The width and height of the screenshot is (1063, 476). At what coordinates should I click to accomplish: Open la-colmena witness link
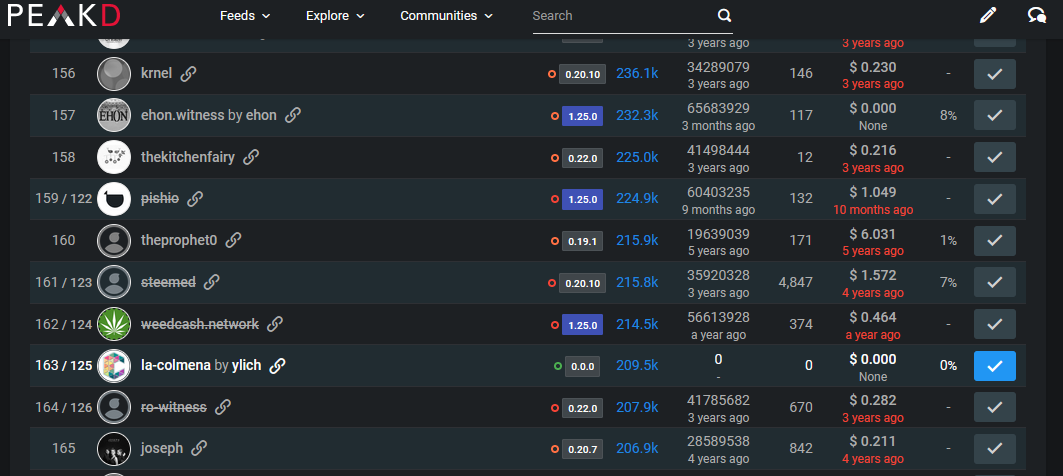point(176,366)
